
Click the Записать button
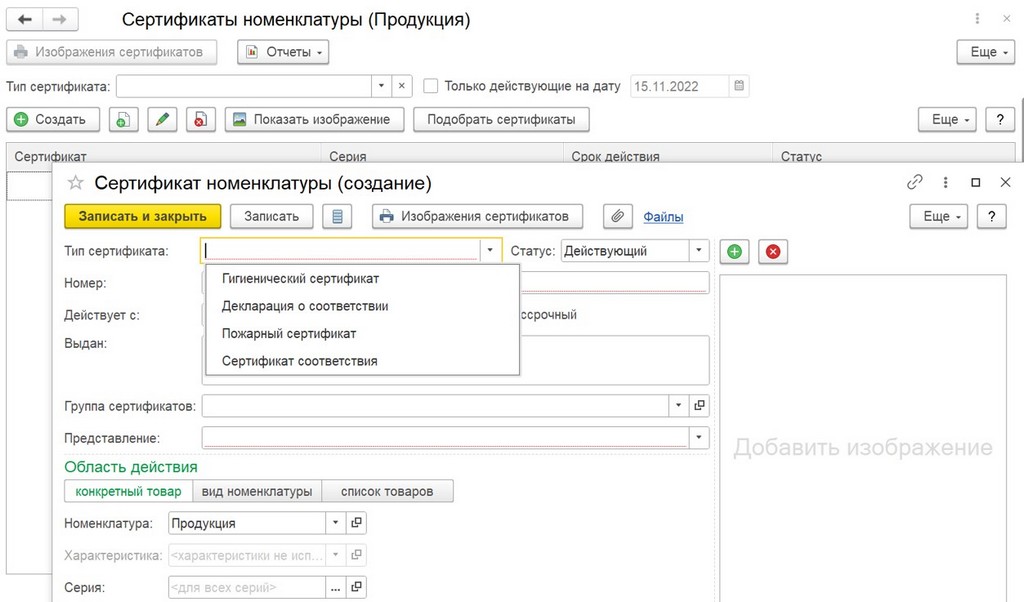(x=272, y=216)
